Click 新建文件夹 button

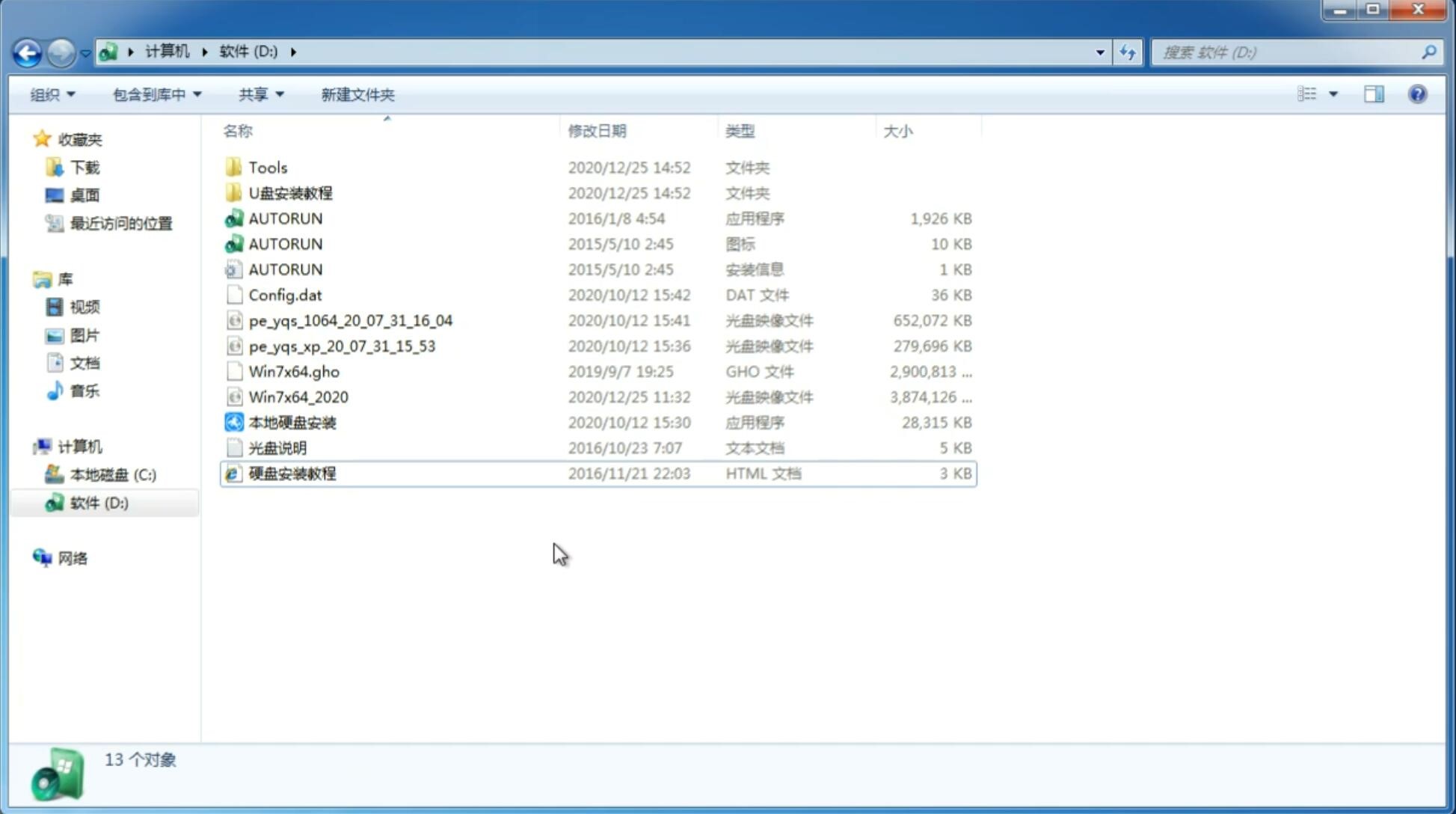[357, 94]
